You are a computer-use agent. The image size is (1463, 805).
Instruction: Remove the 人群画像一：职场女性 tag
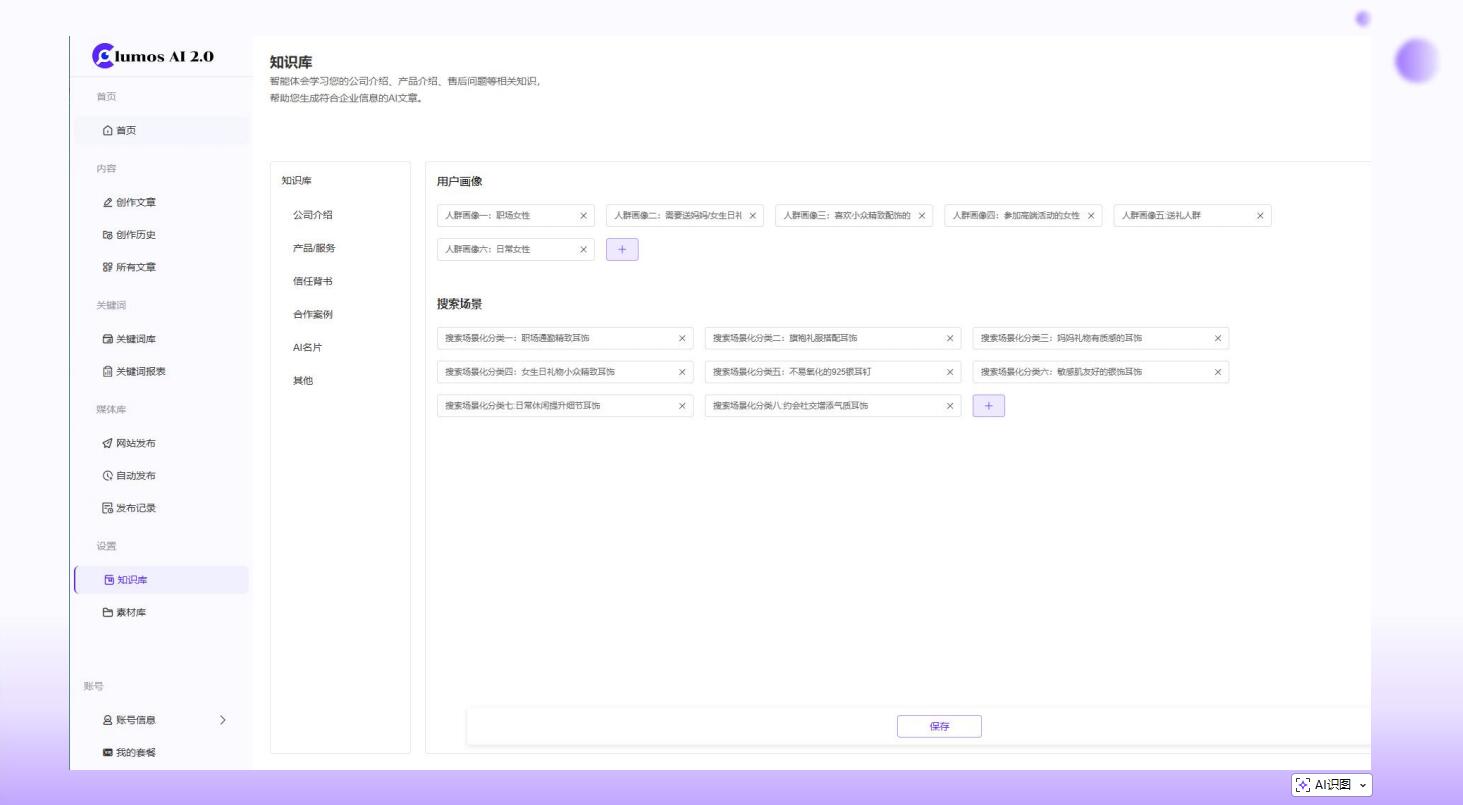pyautogui.click(x=583, y=216)
